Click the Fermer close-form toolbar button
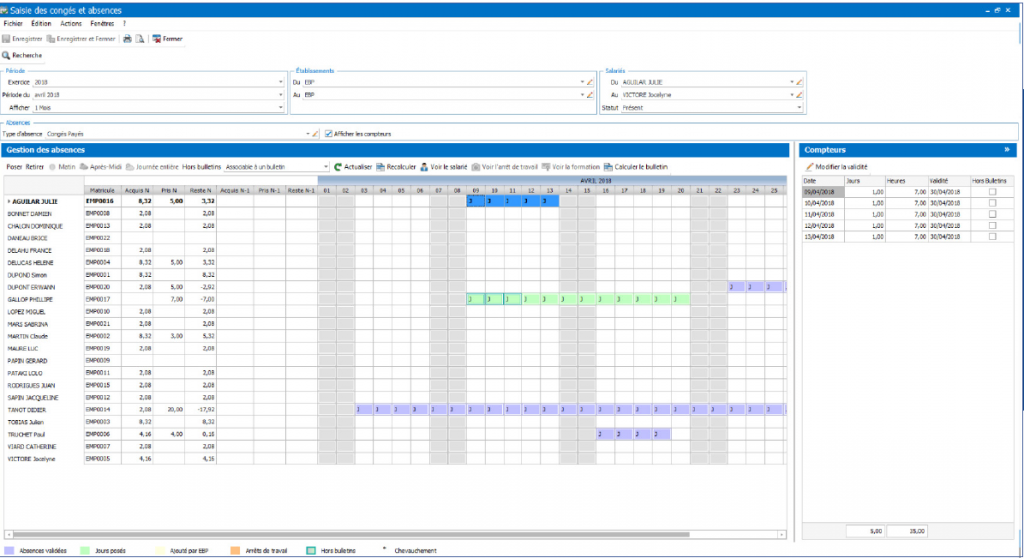The width and height of the screenshot is (1024, 558). click(x=168, y=39)
